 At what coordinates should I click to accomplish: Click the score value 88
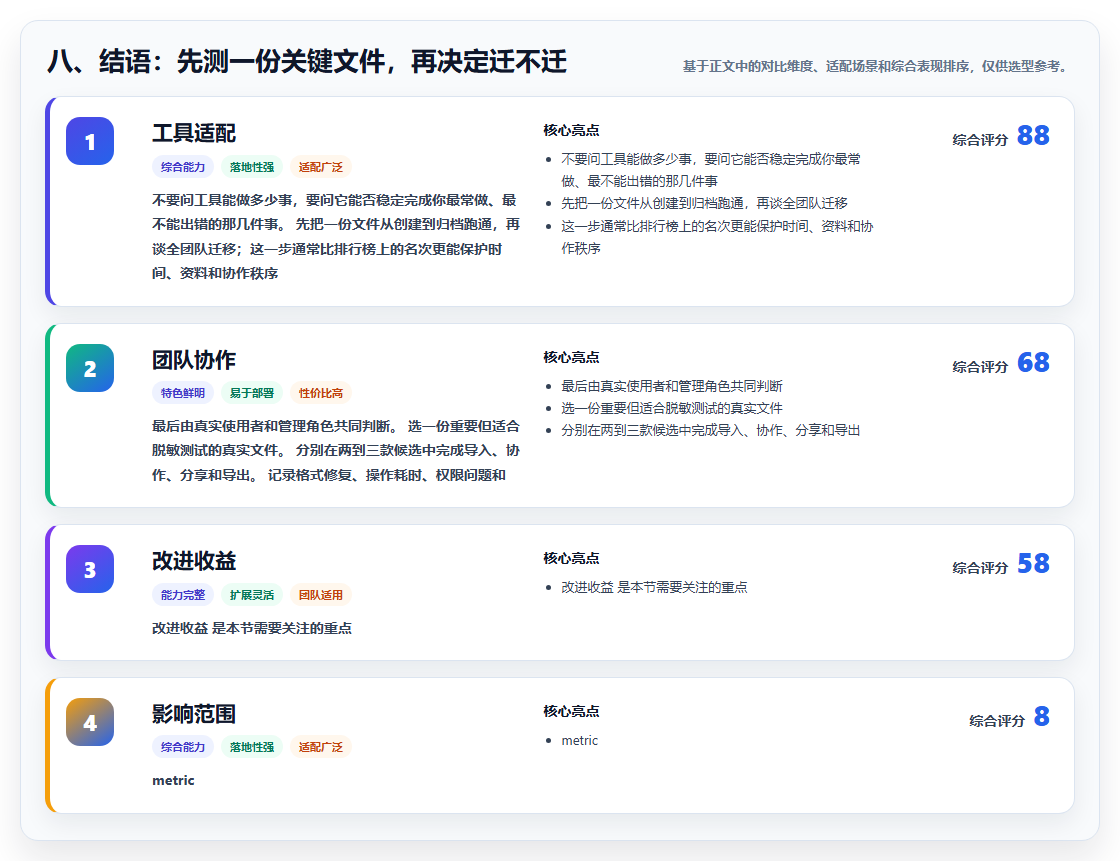pyautogui.click(x=1033, y=135)
